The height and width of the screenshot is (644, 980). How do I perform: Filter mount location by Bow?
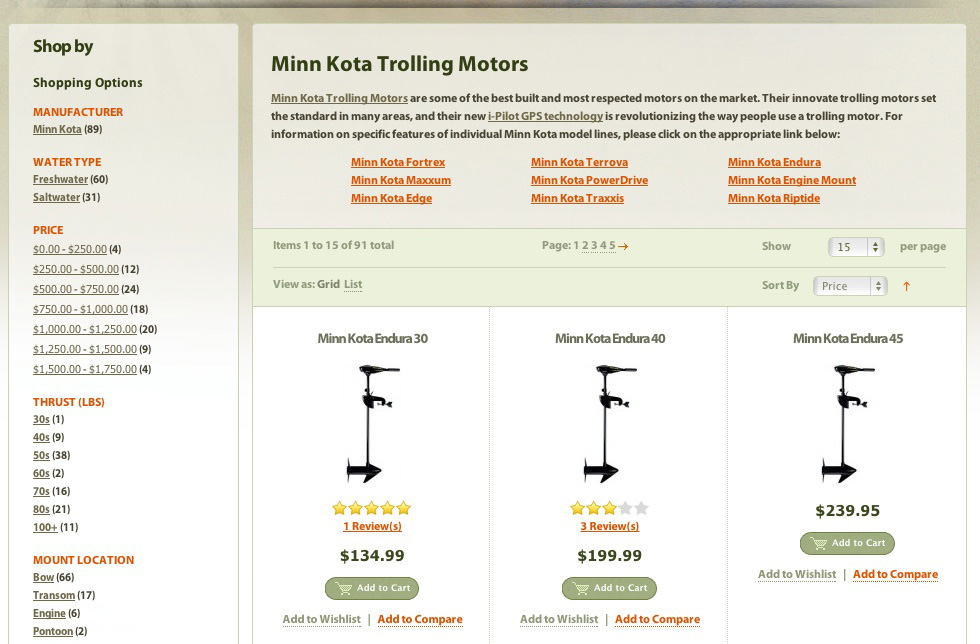pos(43,577)
